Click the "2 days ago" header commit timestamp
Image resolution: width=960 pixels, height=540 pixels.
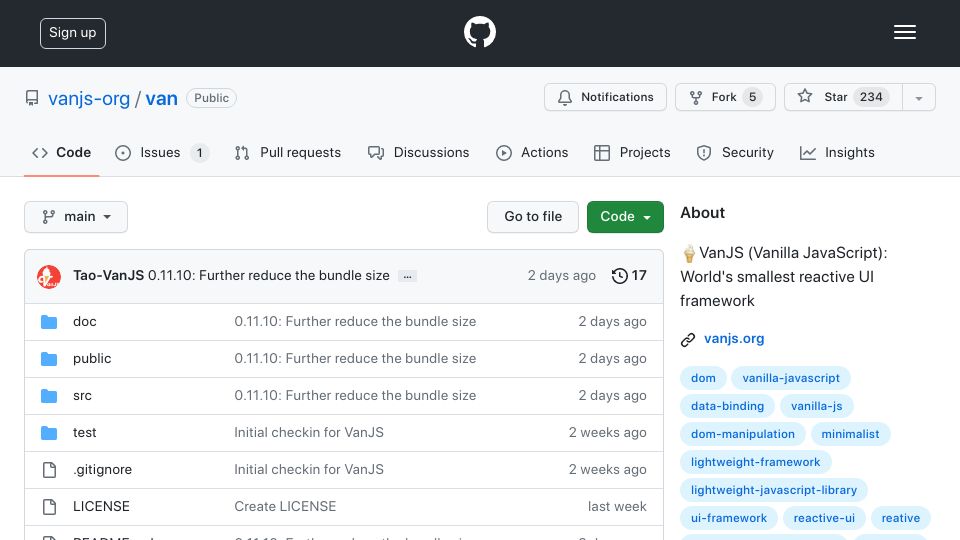[x=561, y=276]
